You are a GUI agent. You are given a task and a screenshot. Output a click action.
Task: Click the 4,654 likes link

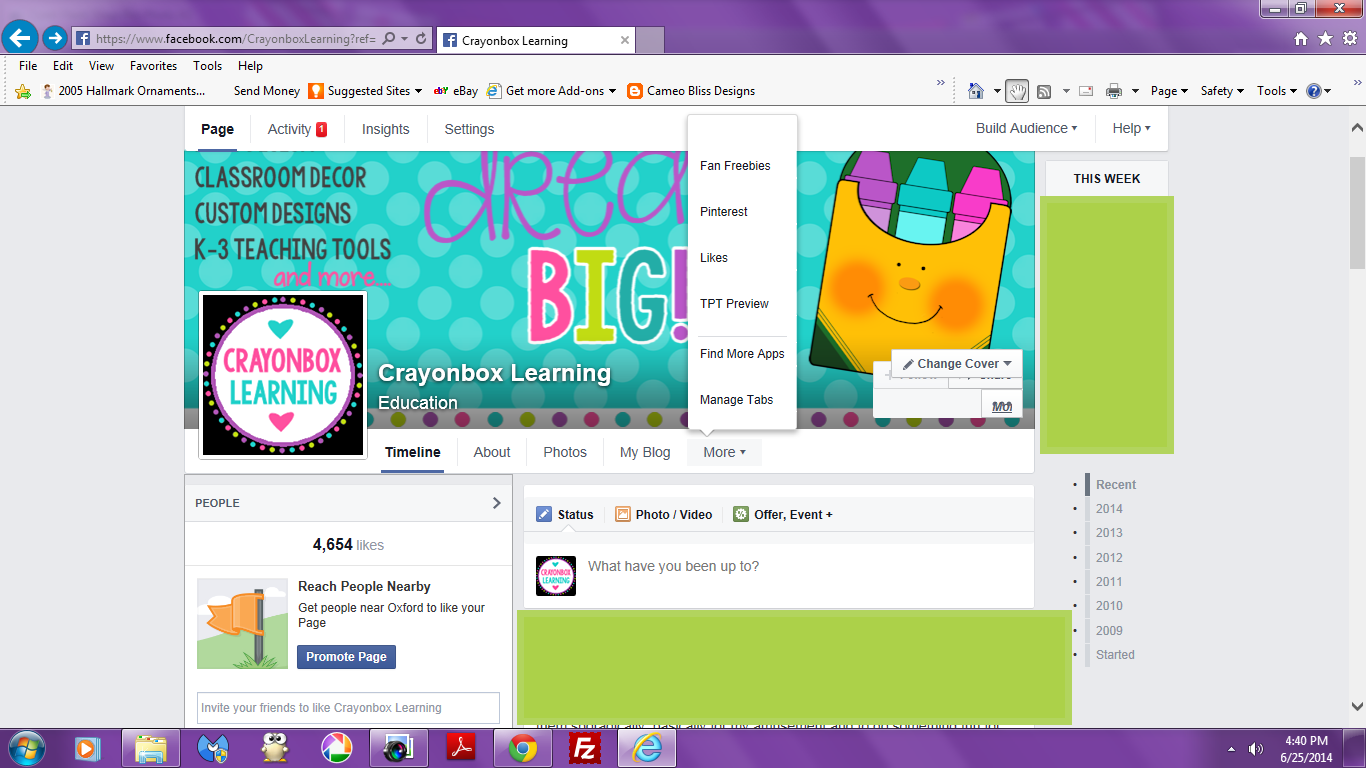pyautogui.click(x=348, y=543)
